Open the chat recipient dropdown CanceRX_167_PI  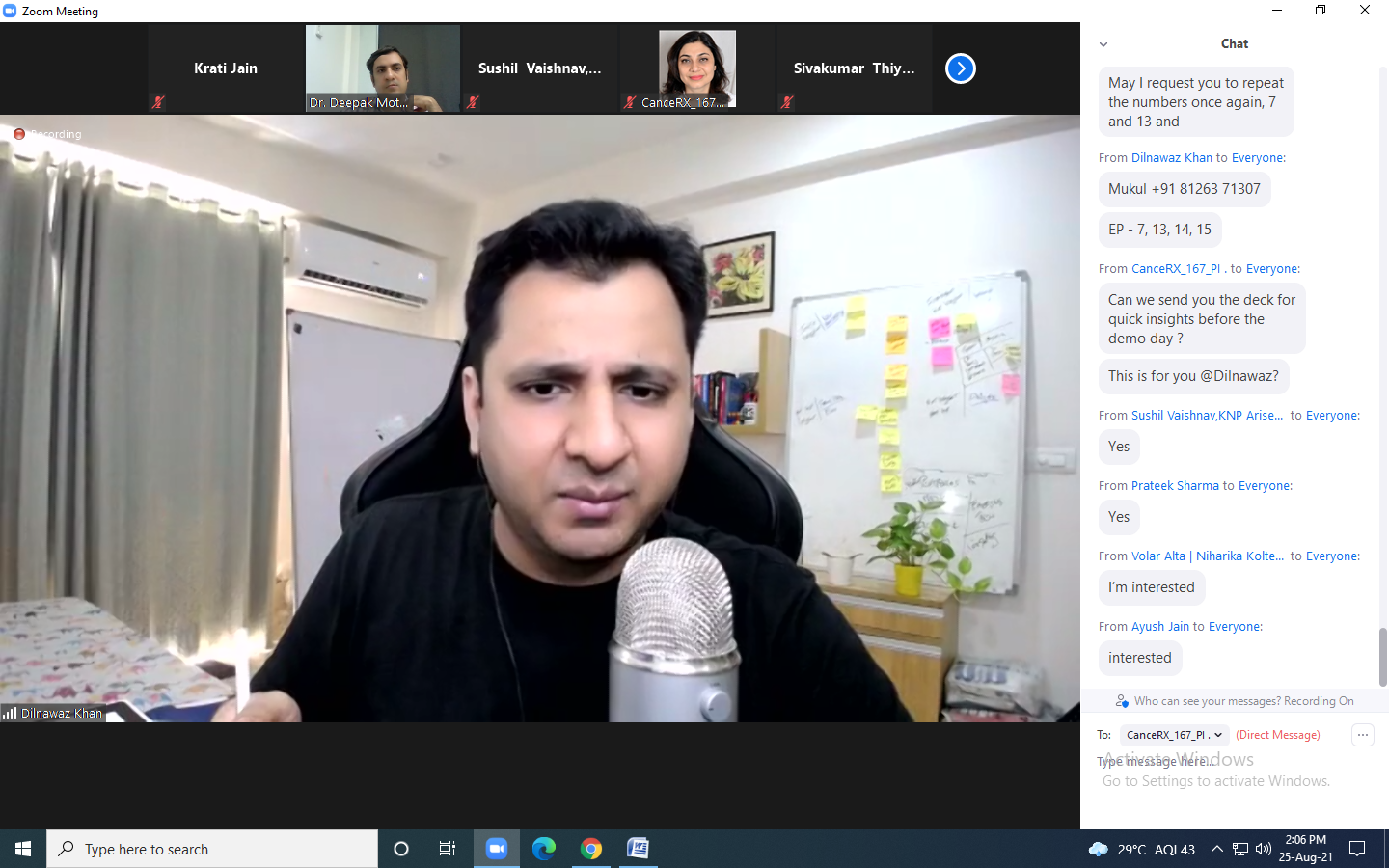(1174, 735)
